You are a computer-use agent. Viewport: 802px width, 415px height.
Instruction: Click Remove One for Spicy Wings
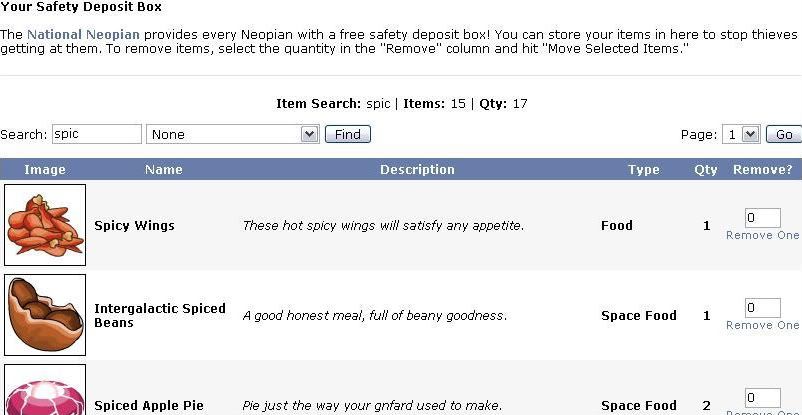coord(763,235)
